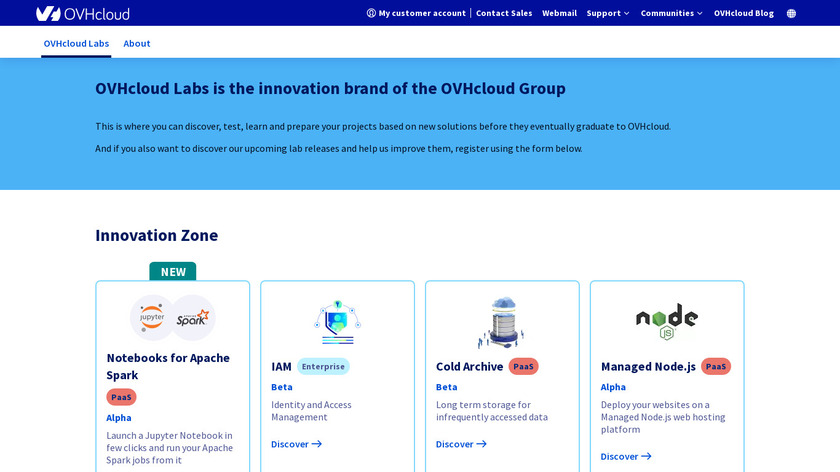Click arrow icon after Managed Node.js Discover
Viewport: 840px width, 472px height.
pos(646,456)
